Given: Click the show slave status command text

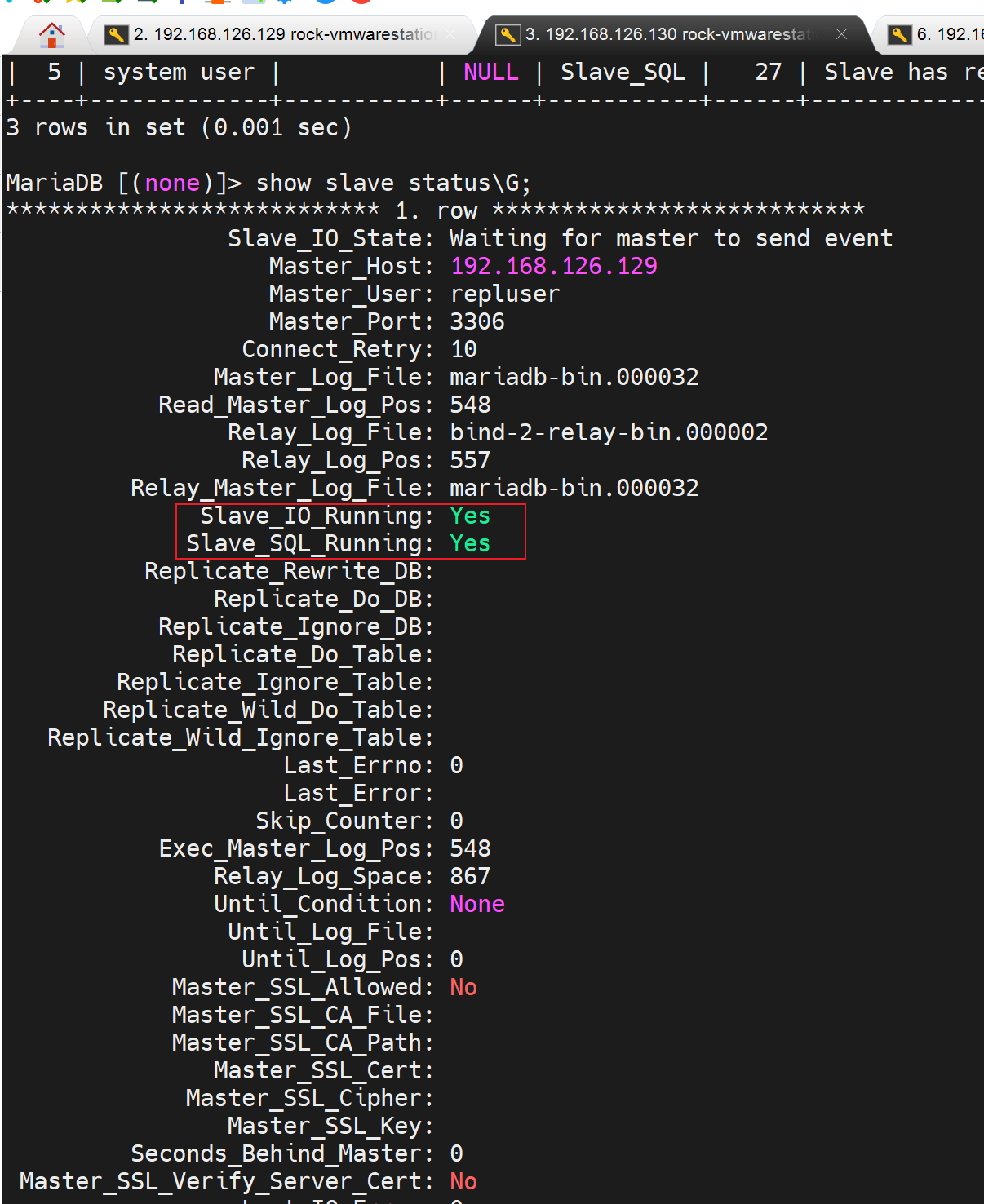Looking at the screenshot, I should click(x=393, y=183).
